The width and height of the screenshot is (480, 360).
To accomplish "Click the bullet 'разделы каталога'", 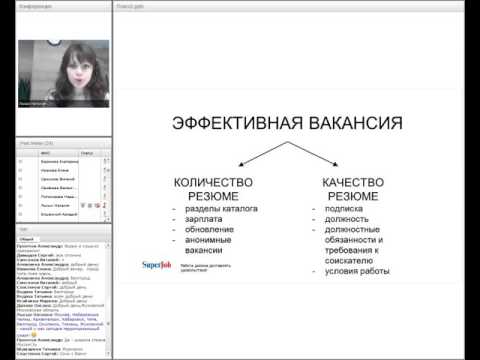I will click(x=221, y=209).
